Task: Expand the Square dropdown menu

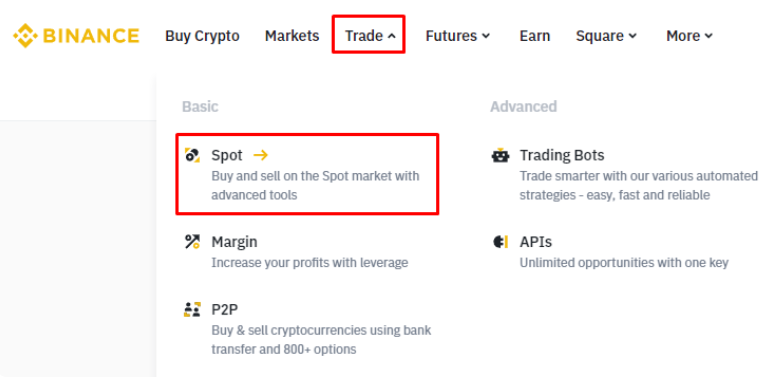Action: tap(606, 36)
